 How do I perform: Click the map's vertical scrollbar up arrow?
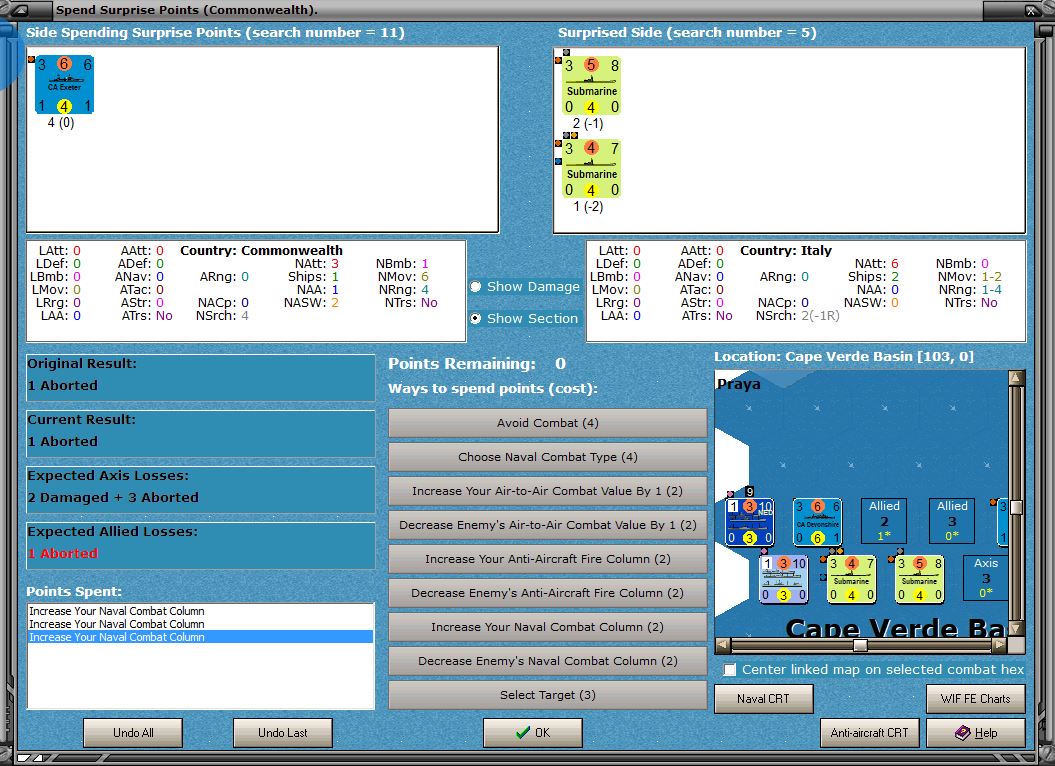pos(1017,378)
